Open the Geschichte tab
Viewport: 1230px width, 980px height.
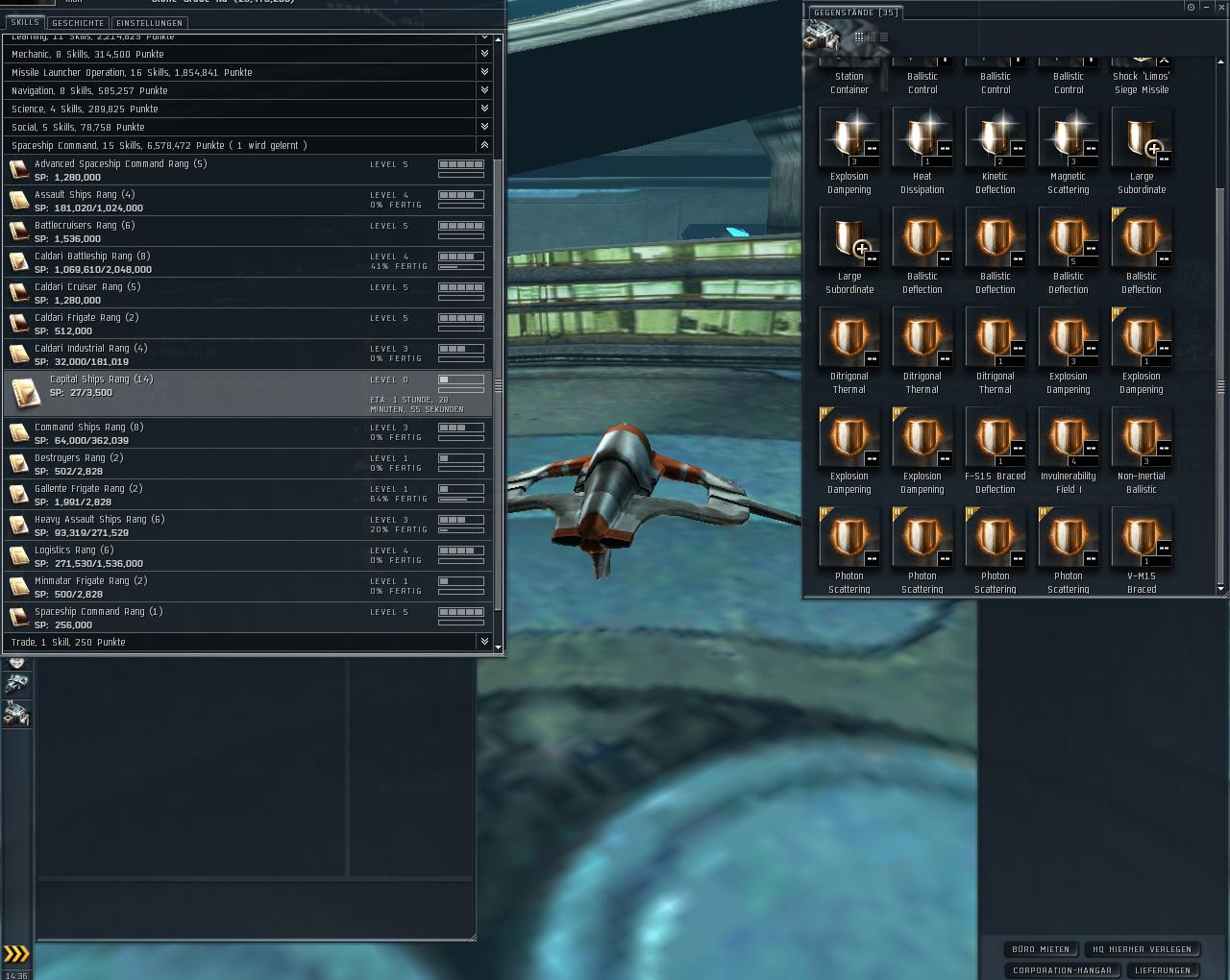click(78, 23)
